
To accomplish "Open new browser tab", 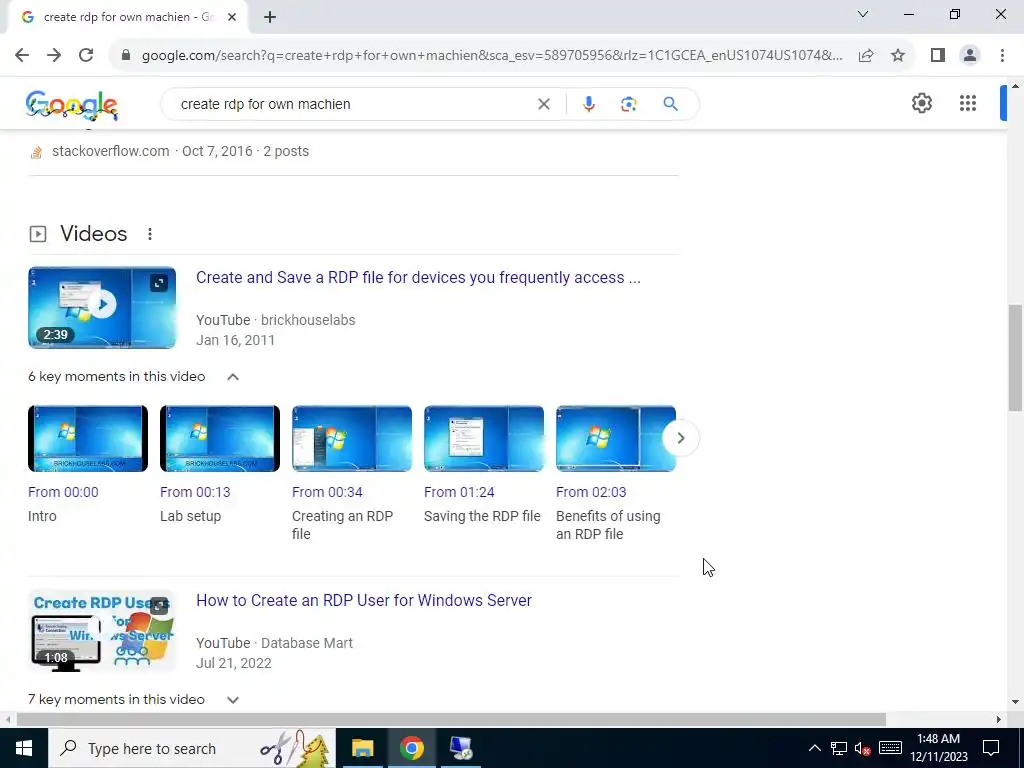I will pyautogui.click(x=270, y=18).
